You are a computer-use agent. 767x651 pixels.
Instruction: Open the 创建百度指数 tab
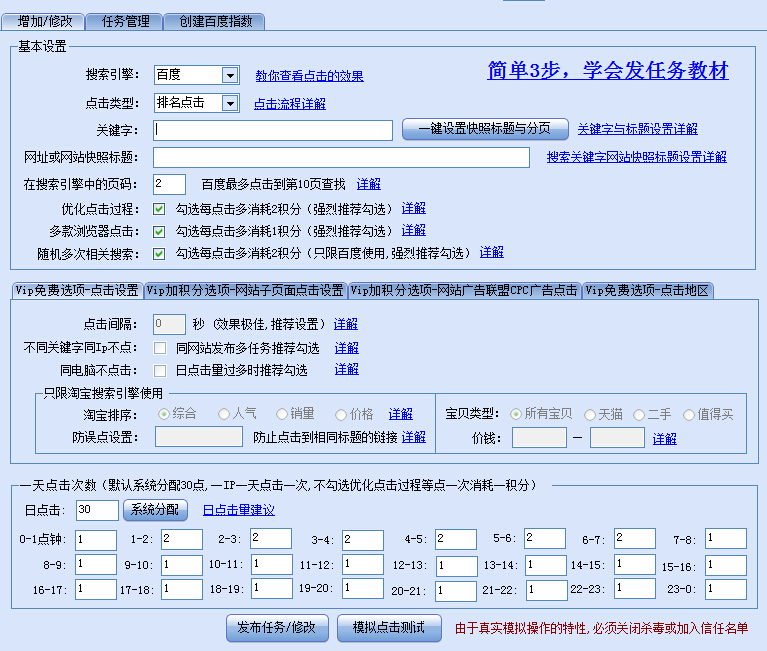click(x=215, y=22)
